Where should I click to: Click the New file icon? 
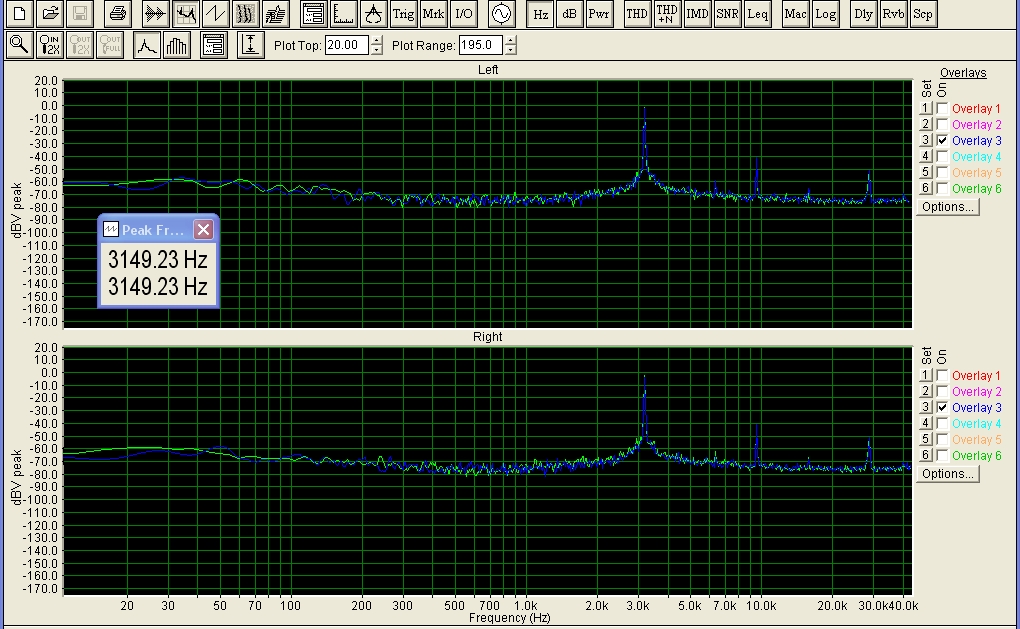19,14
